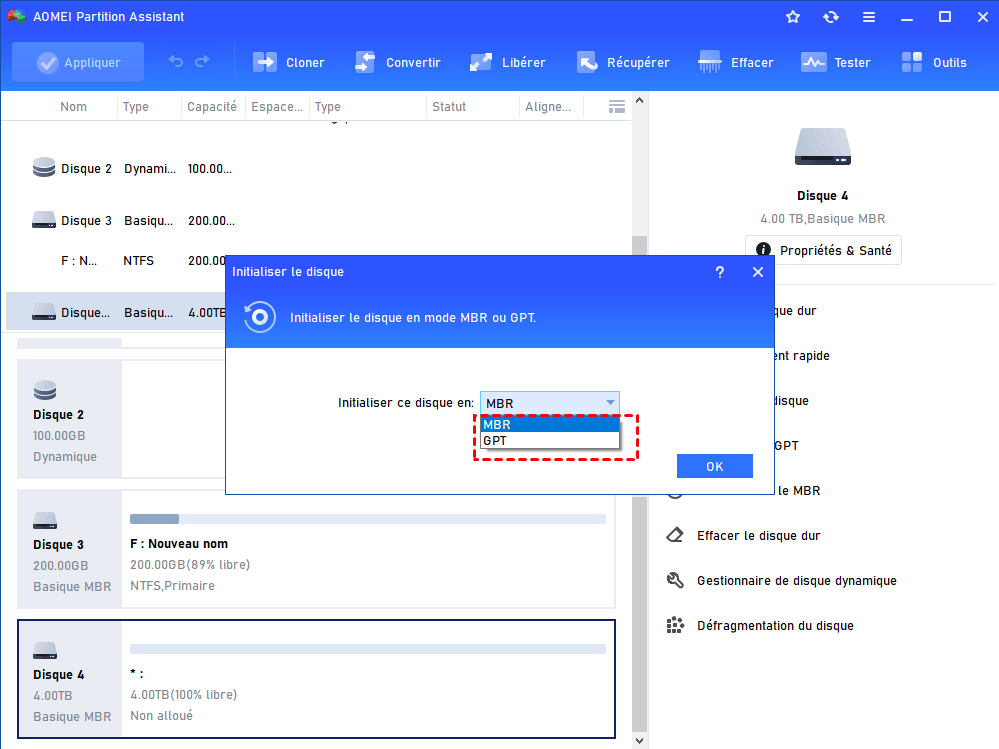The image size is (999, 749).
Task: Collapse the initialization mode combo box arrow
Action: (x=610, y=403)
